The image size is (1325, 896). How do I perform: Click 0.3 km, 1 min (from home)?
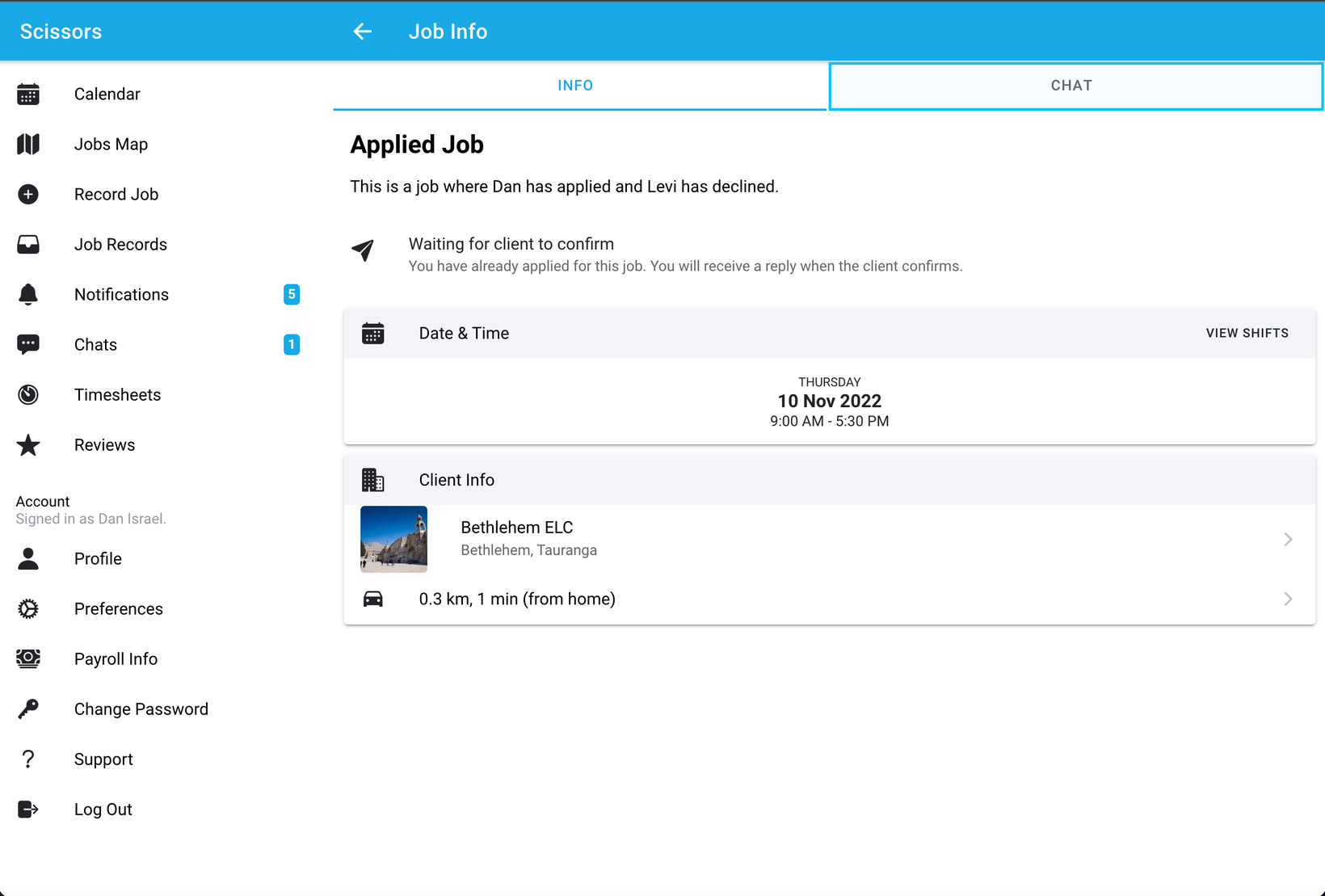(517, 599)
